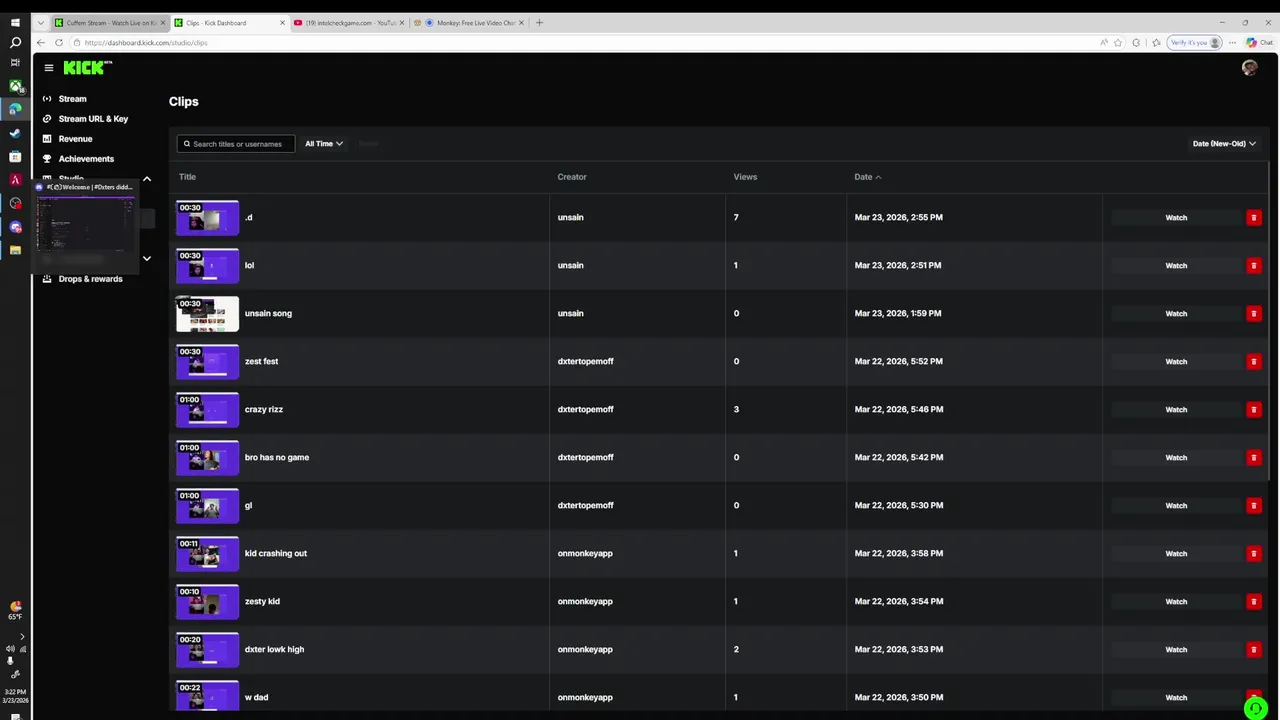Viewport: 1280px width, 720px height.
Task: Click the browser address bar URL
Action: (x=146, y=43)
